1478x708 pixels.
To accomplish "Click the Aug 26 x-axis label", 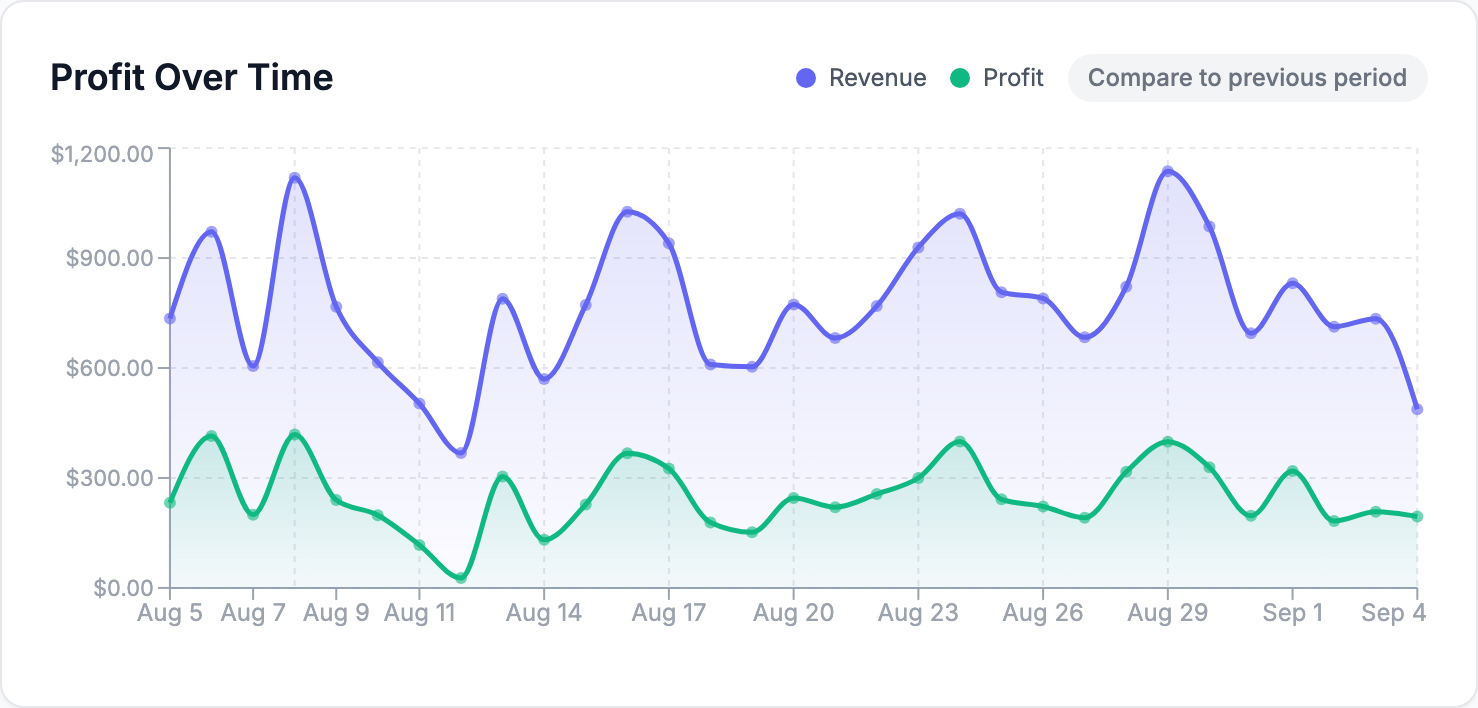I will pyautogui.click(x=1043, y=613).
